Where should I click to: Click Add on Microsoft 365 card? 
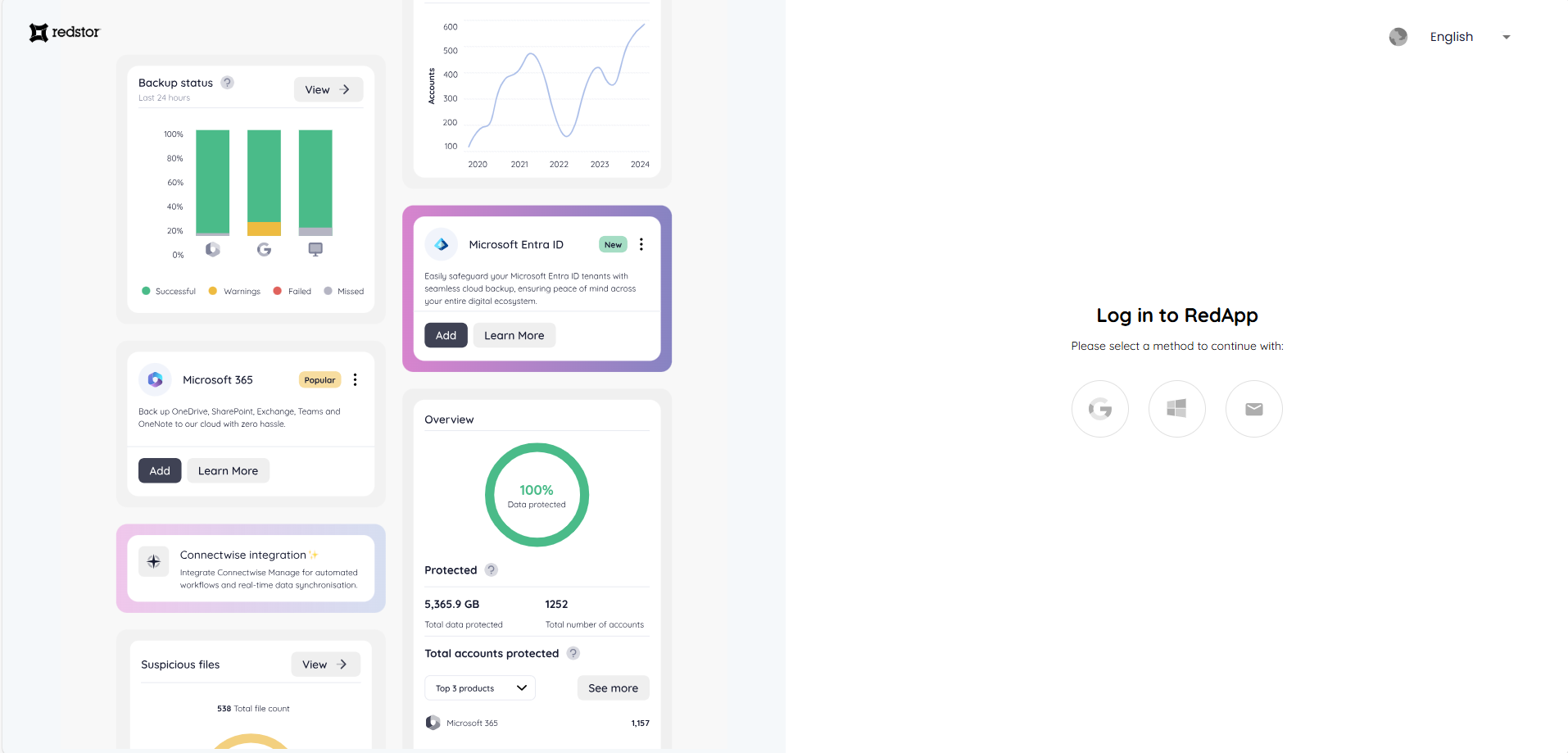[160, 470]
